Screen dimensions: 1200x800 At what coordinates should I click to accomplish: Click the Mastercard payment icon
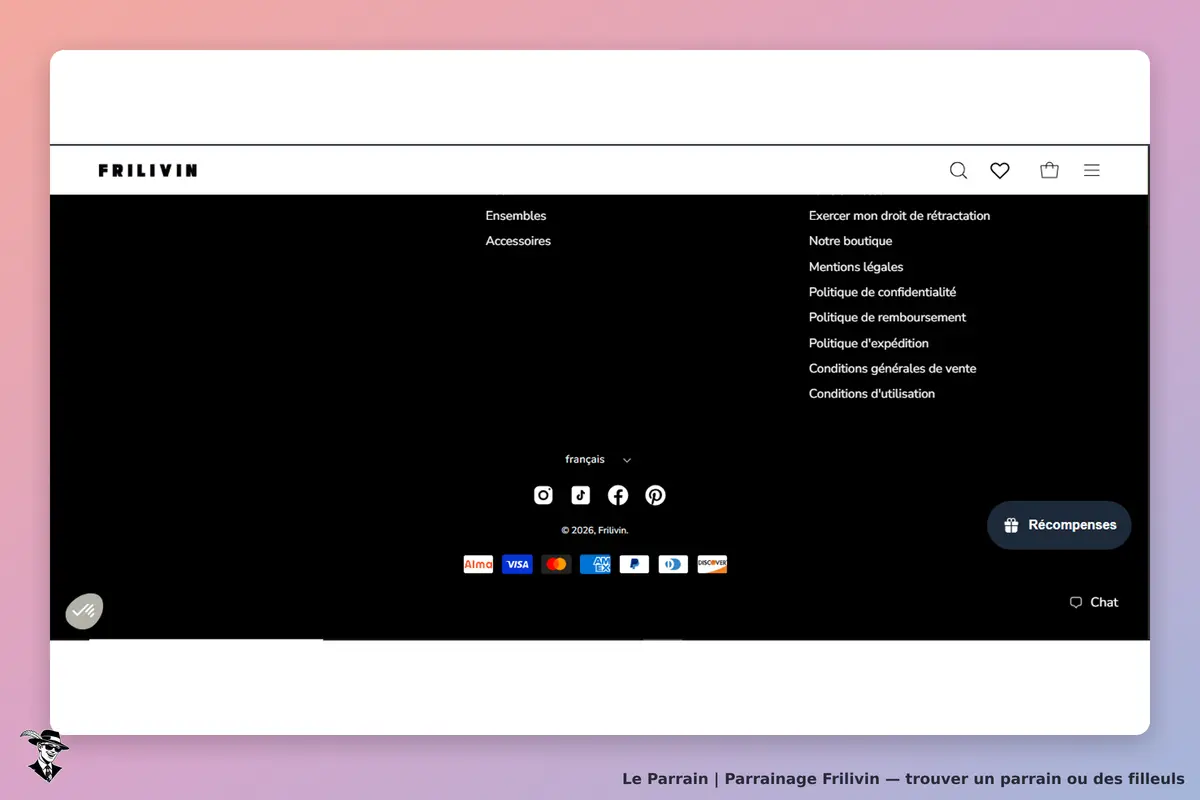556,564
